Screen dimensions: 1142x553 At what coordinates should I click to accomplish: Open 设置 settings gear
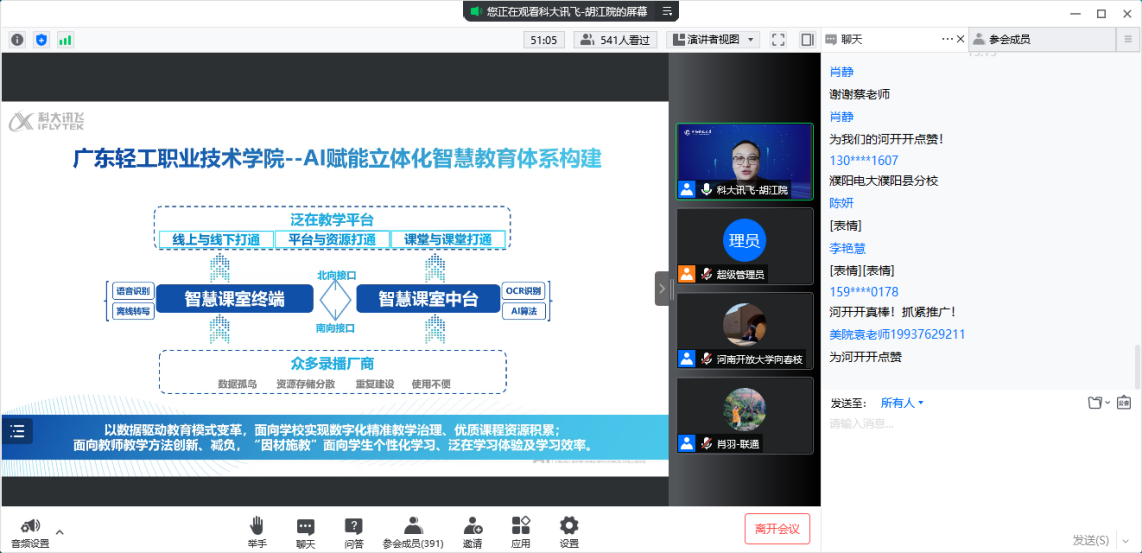[x=569, y=533]
